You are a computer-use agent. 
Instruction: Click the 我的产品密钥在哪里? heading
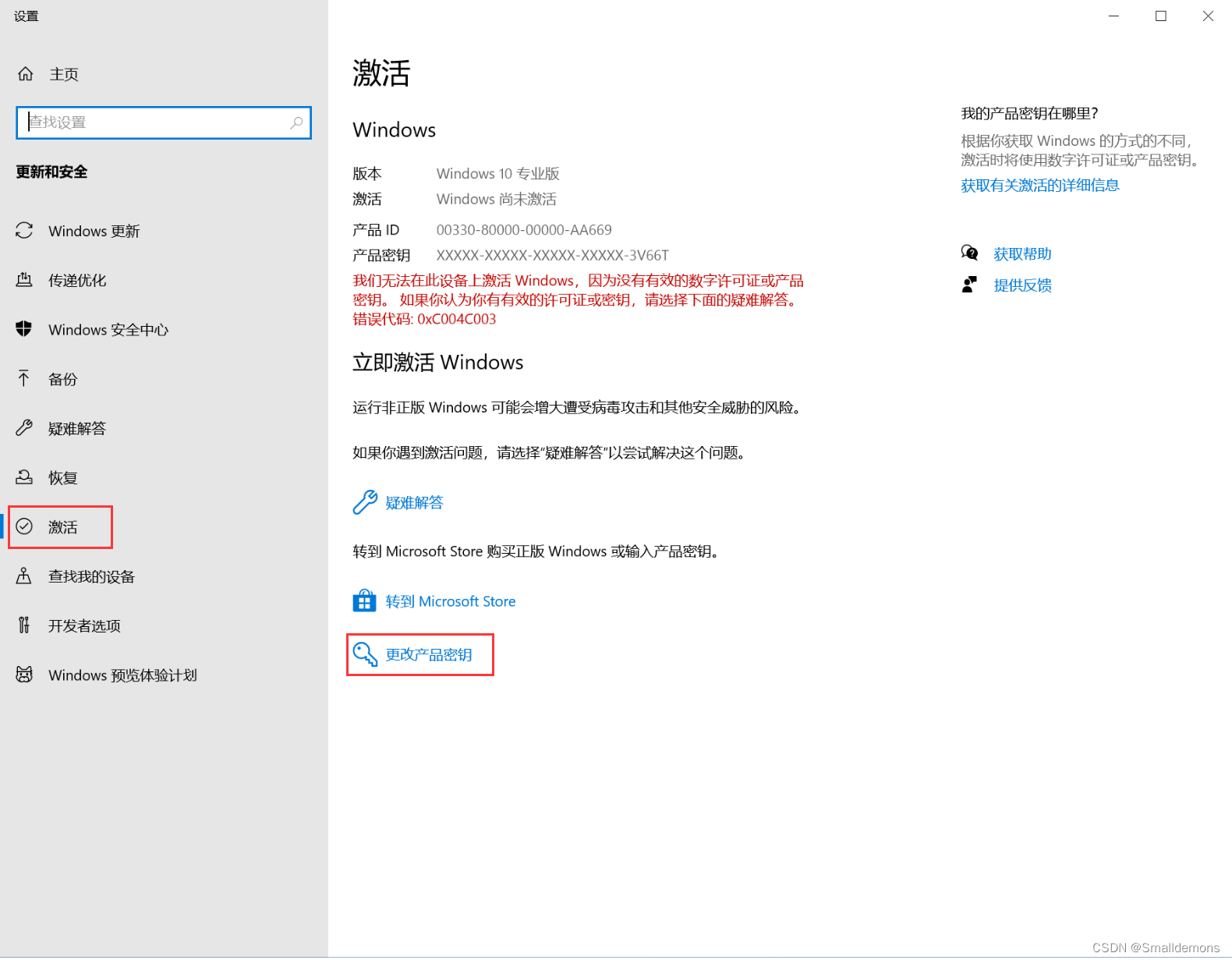click(x=1029, y=113)
